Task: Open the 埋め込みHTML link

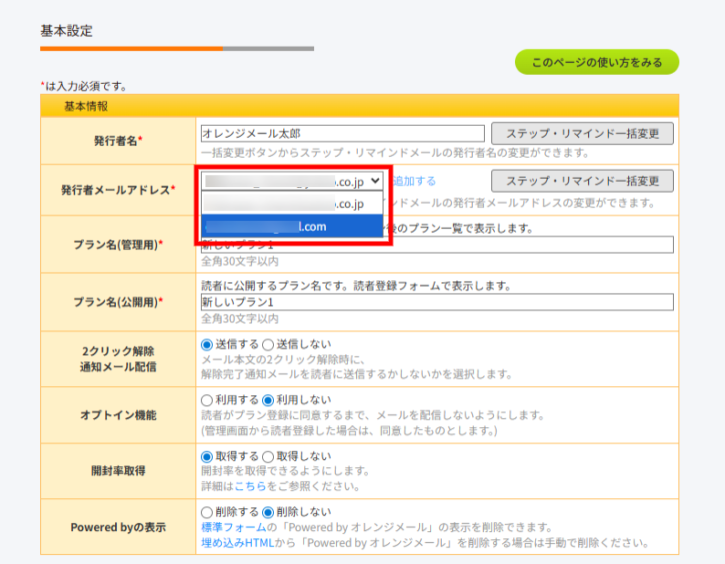Action: coord(236,542)
